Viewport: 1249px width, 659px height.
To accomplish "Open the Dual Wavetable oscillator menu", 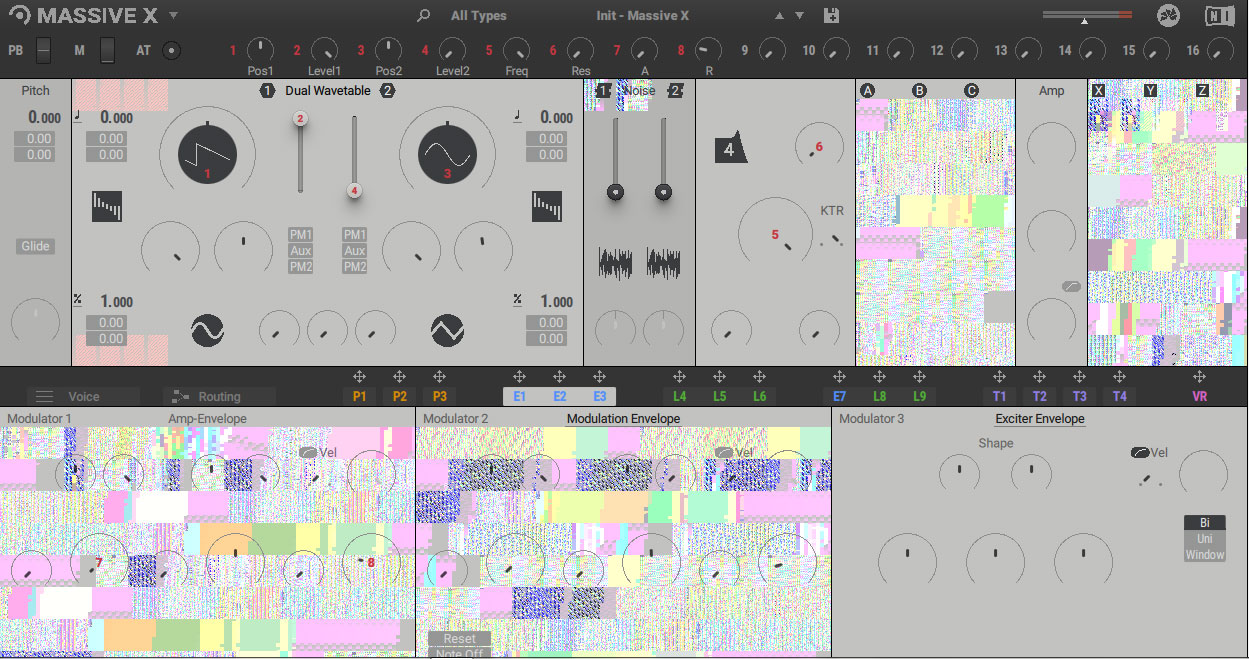I will (x=327, y=91).
